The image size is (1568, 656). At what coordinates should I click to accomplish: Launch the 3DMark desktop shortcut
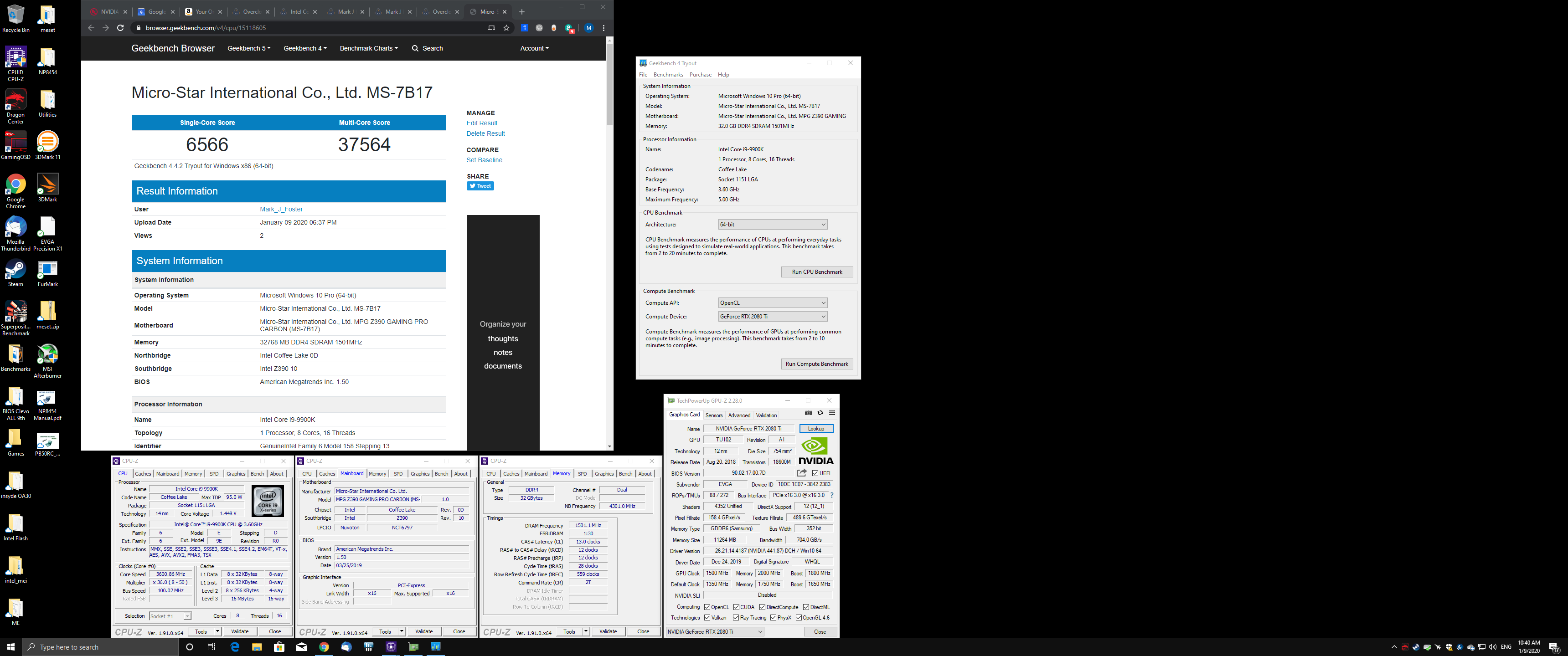pyautogui.click(x=47, y=187)
